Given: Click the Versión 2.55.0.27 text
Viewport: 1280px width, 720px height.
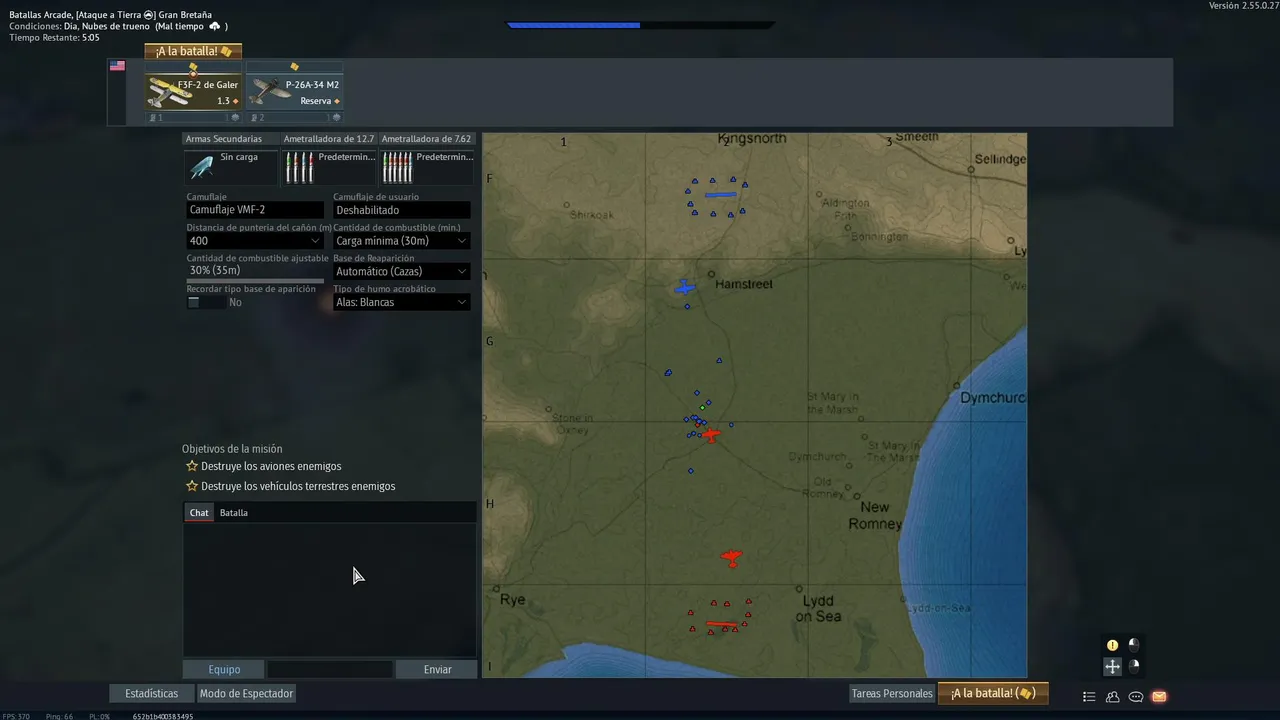Looking at the screenshot, I should (1243, 6).
